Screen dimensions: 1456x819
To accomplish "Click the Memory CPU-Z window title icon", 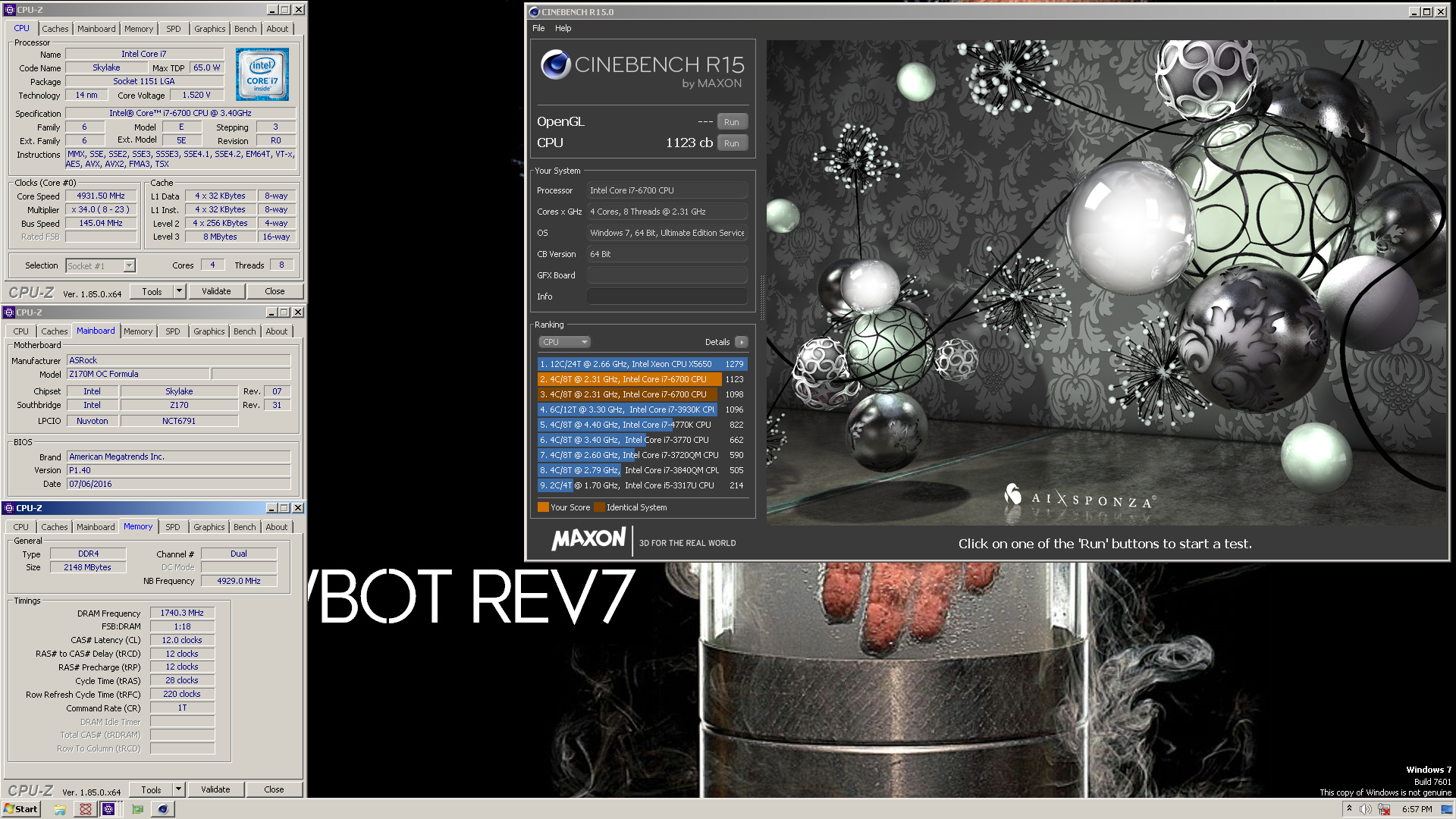I will pyautogui.click(x=9, y=508).
